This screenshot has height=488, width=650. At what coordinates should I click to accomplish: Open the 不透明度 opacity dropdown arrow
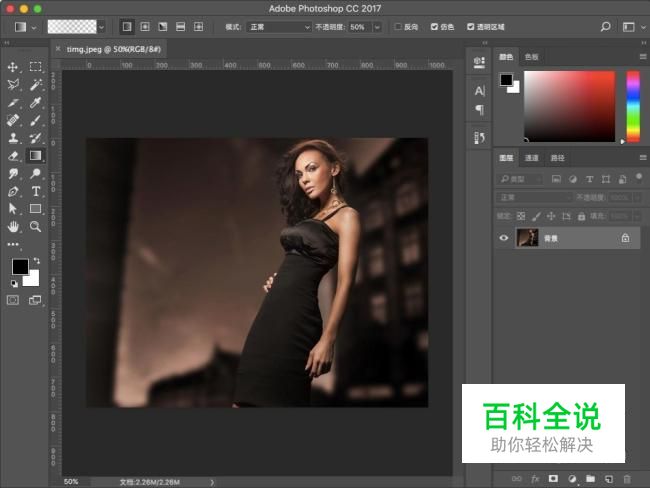pyautogui.click(x=377, y=27)
